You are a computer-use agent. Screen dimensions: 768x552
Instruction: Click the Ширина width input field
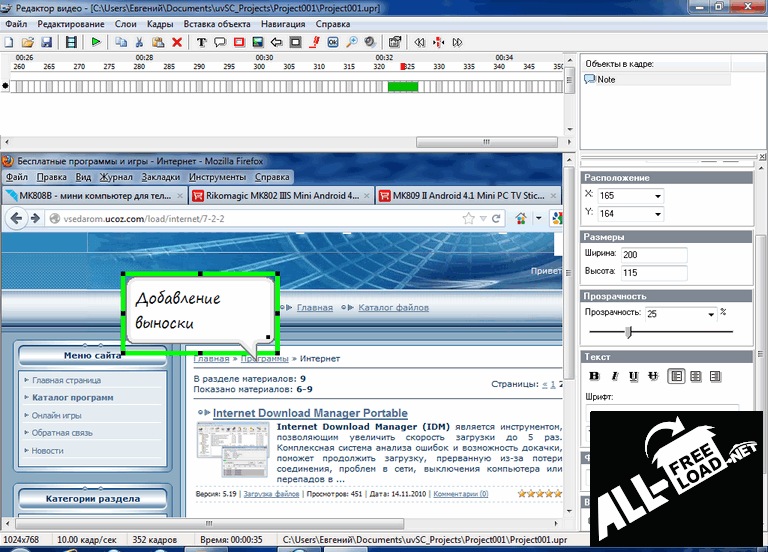point(653,255)
